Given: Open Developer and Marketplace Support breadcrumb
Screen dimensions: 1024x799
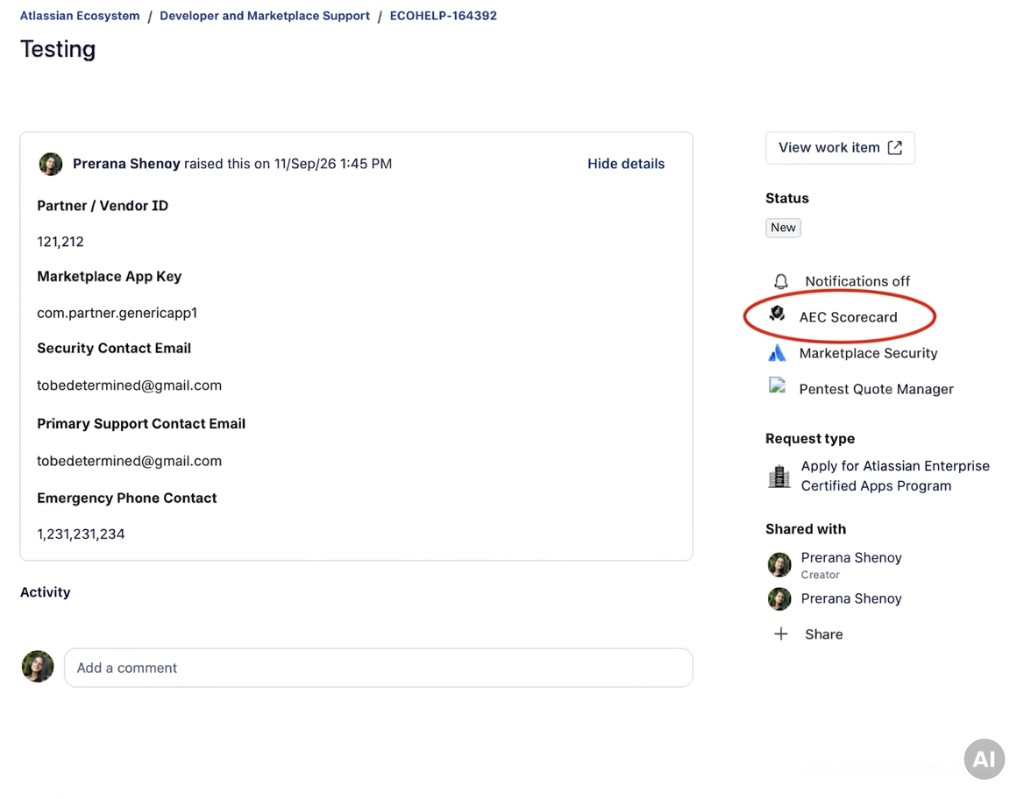Looking at the screenshot, I should 264,16.
